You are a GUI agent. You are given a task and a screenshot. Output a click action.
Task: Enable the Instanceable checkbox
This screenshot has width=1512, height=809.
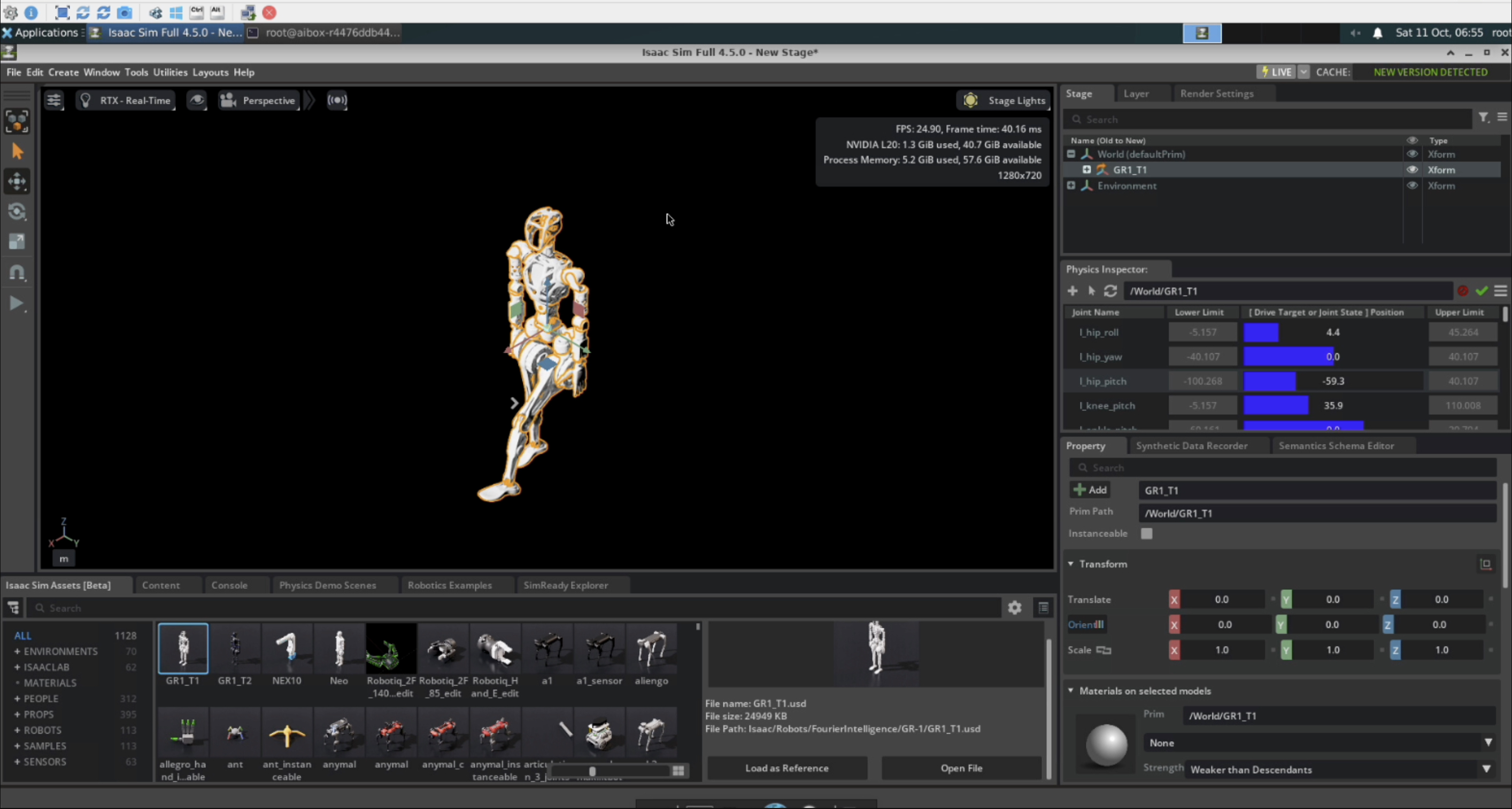[1146, 533]
